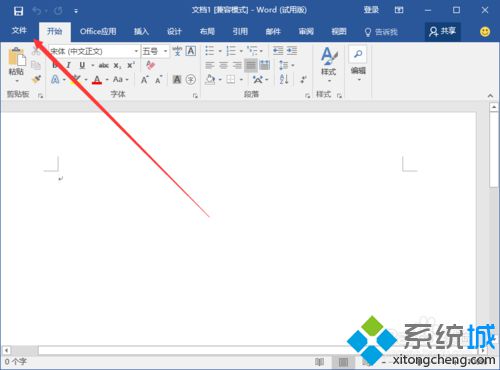Click the increase indent icon
Screen dimensions: 500x370
[x=292, y=51]
